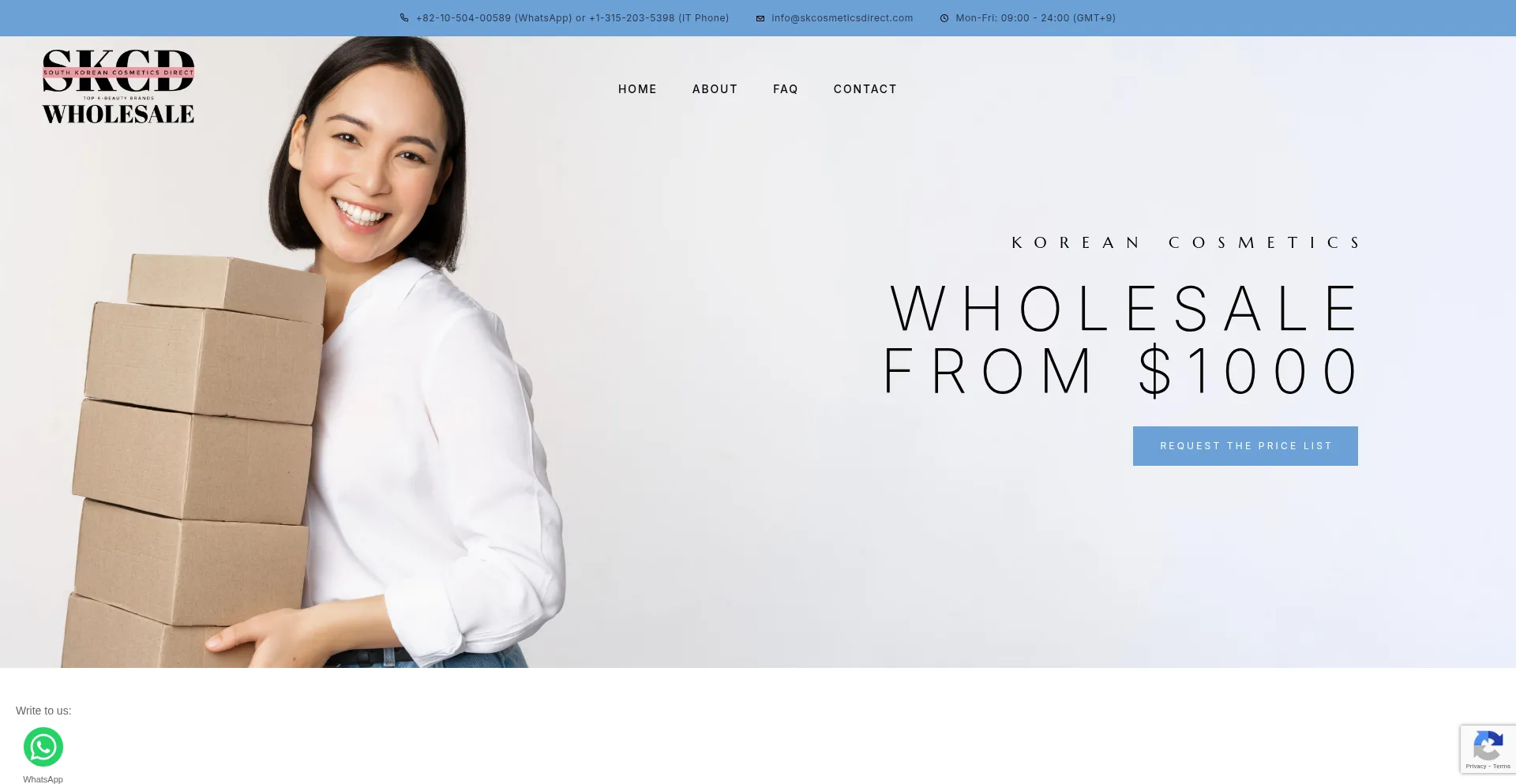Click the WhatsApp label under the icon
This screenshot has width=1516, height=784.
point(43,779)
